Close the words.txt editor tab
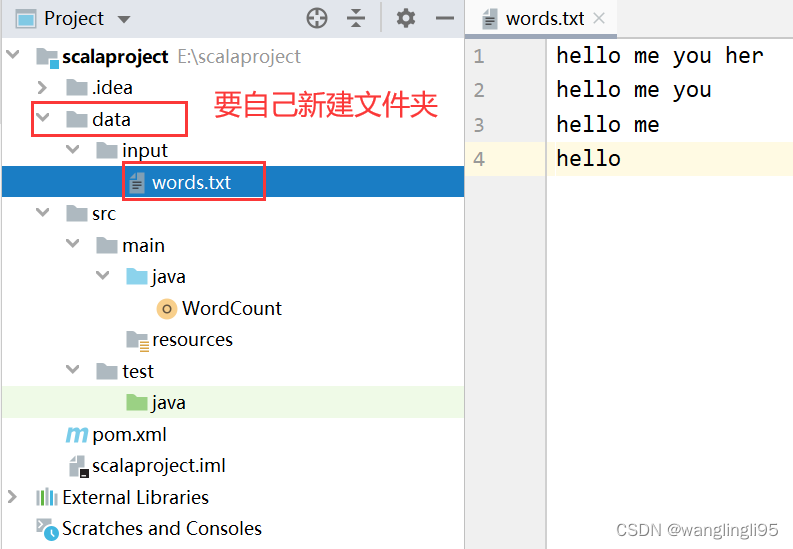This screenshot has width=793, height=549. point(599,18)
